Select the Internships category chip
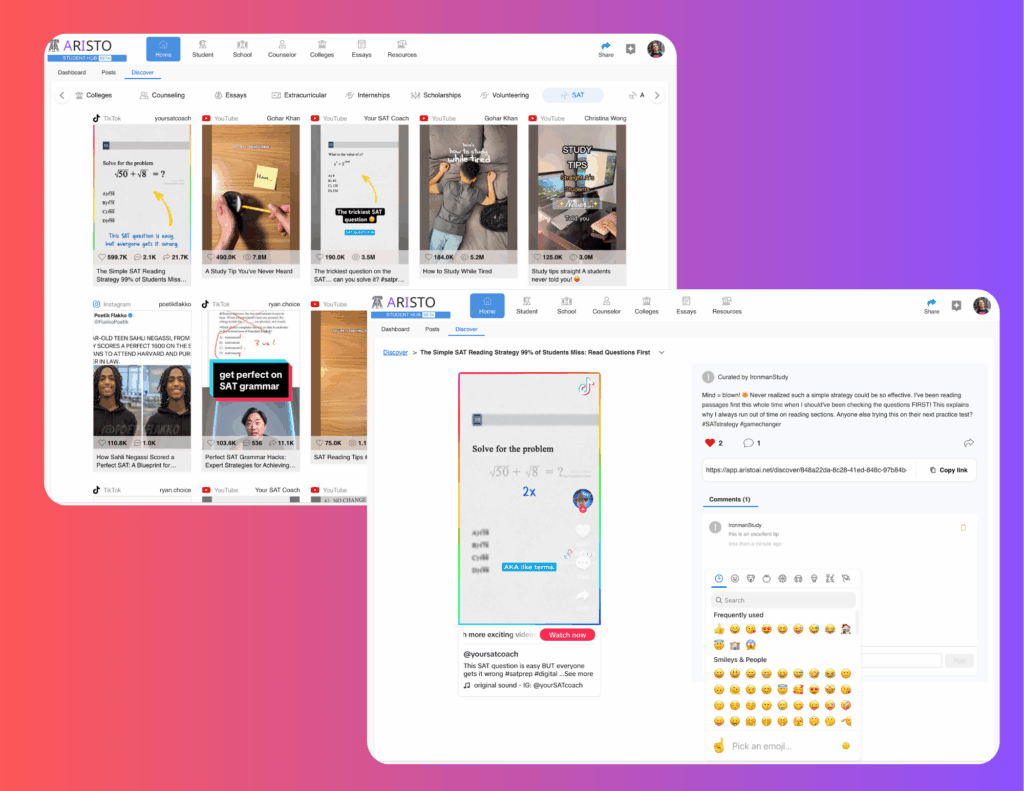 (368, 95)
